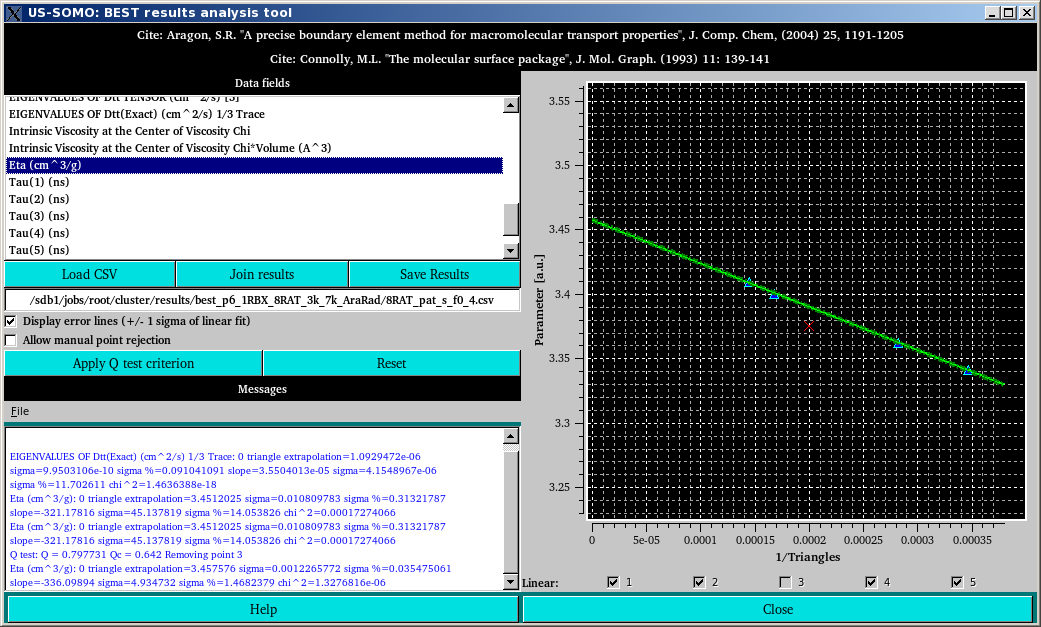Close the BEST results analysis tool
This screenshot has width=1041, height=627.
[777, 608]
